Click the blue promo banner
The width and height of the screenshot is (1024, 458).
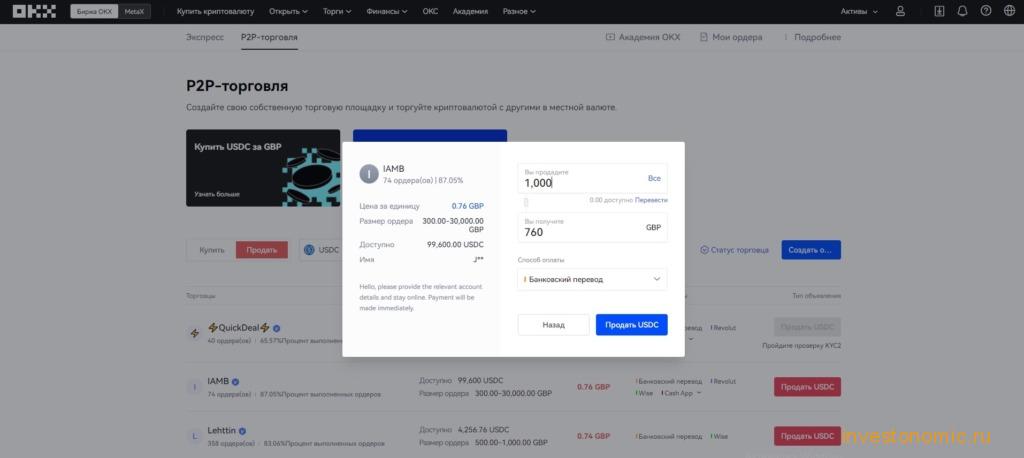tap(430, 136)
